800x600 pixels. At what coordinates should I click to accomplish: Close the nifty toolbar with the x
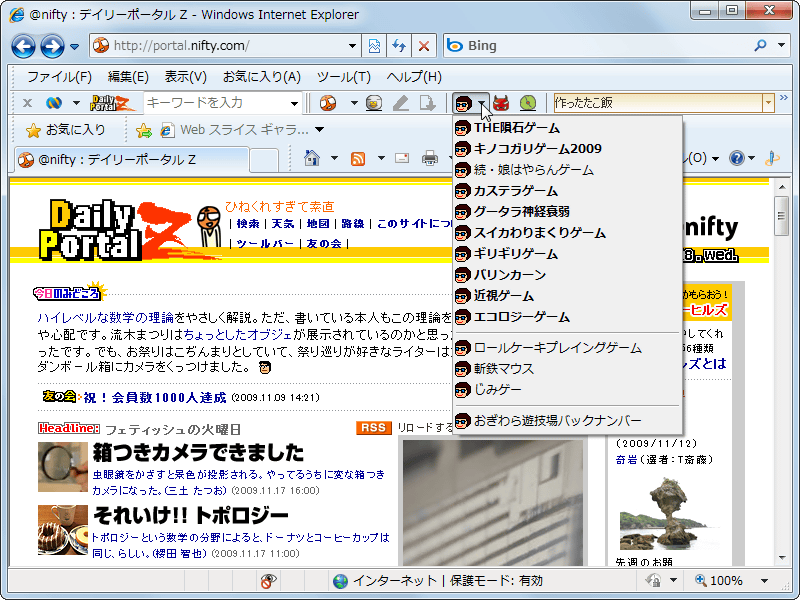pos(28,103)
